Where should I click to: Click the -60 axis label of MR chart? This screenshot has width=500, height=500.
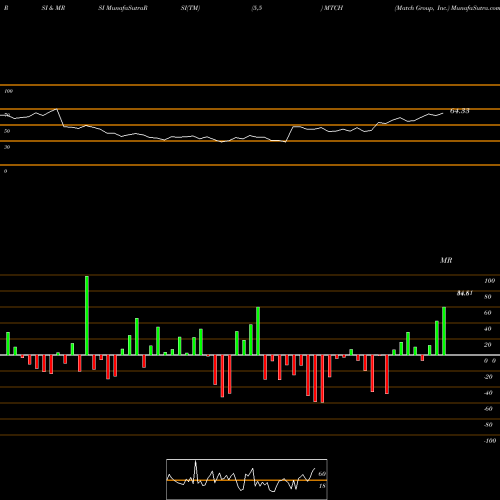click(x=488, y=409)
